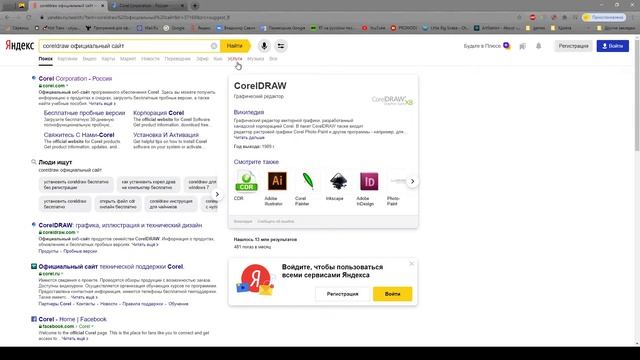Image resolution: width=640 pixels, height=360 pixels.
Task: Expand the arrow next to facebook.com › Corel
Action: coord(93,326)
